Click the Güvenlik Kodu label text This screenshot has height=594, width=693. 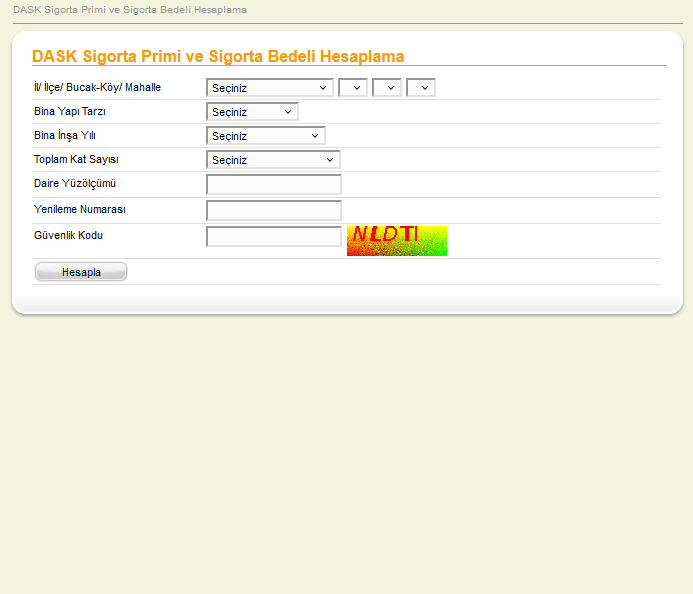[69, 235]
